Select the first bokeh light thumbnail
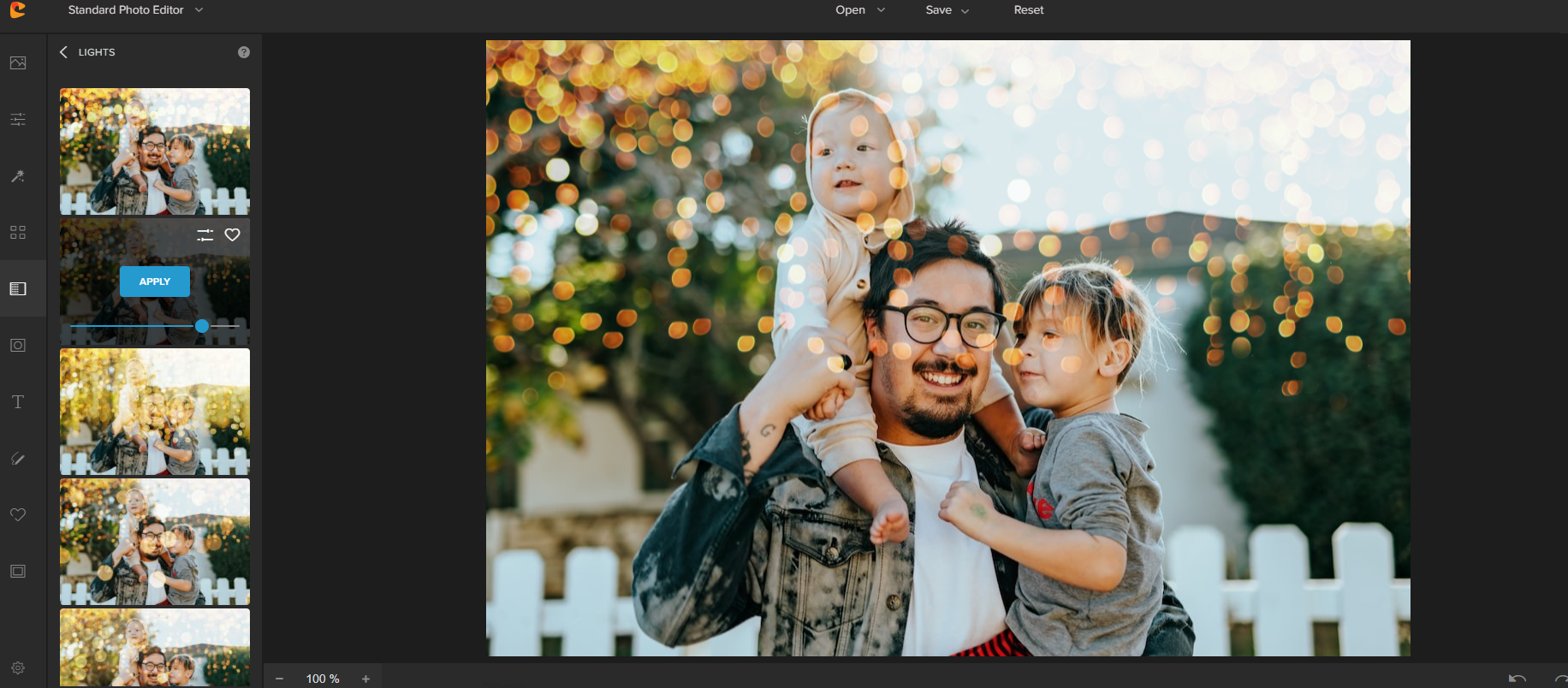This screenshot has height=688, width=1568. pos(155,151)
